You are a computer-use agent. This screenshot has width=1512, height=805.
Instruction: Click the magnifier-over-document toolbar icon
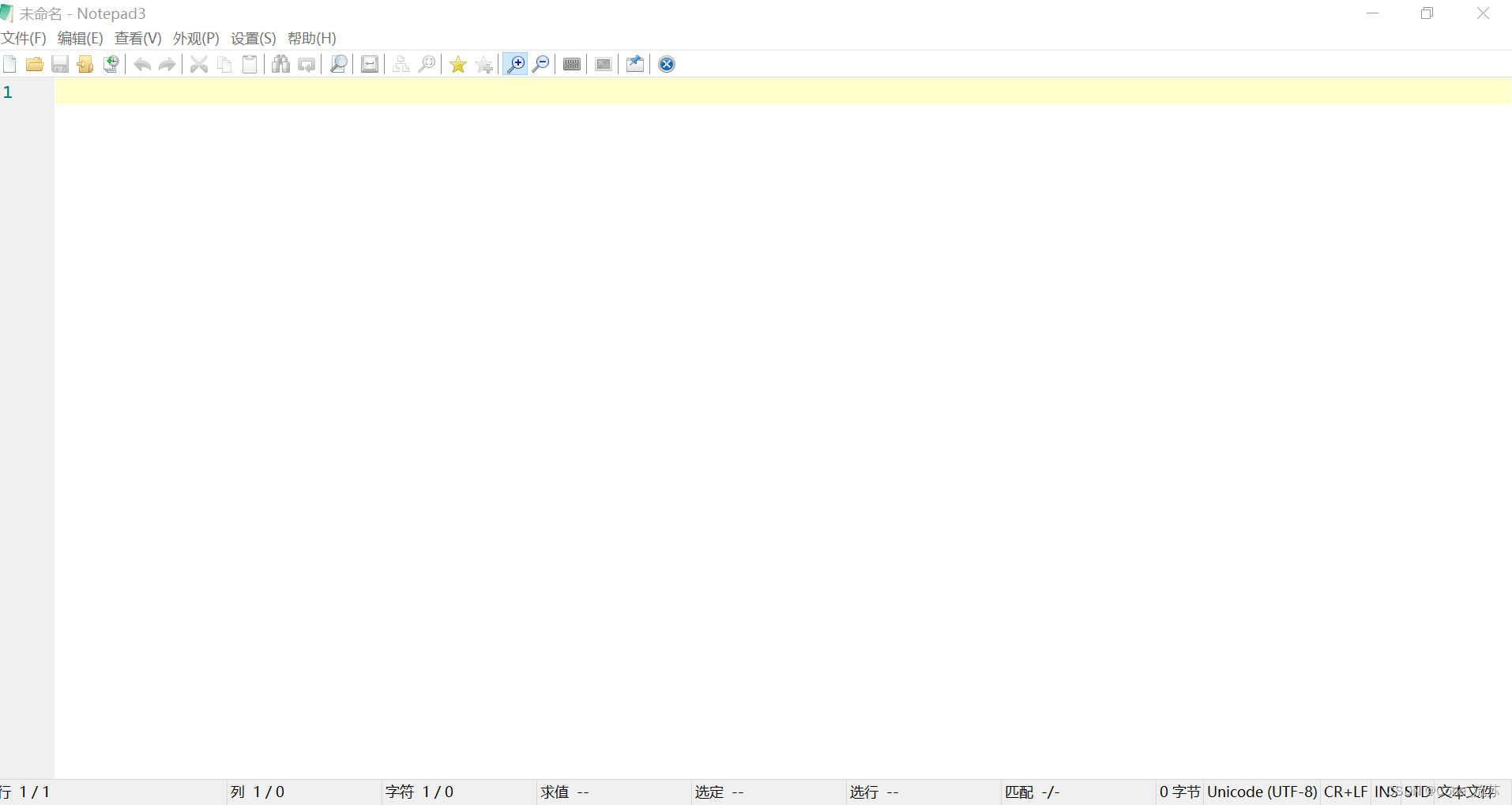pyautogui.click(x=338, y=64)
